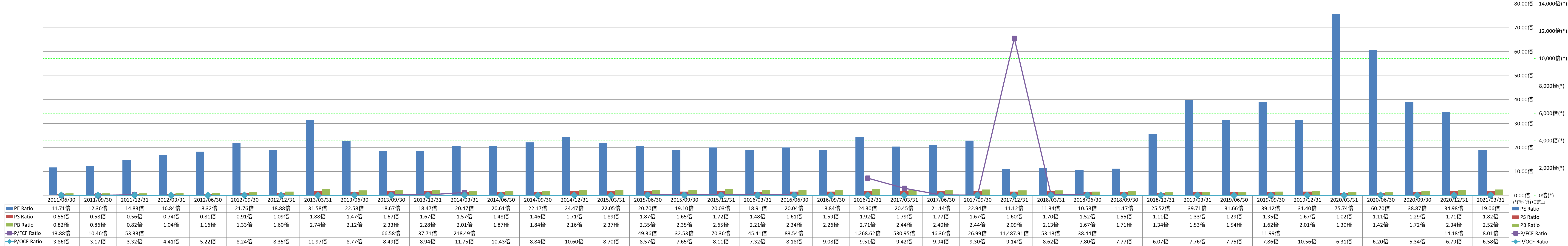
Task: Click the PB Ratio value 2.52倍
Action: 1490,225
